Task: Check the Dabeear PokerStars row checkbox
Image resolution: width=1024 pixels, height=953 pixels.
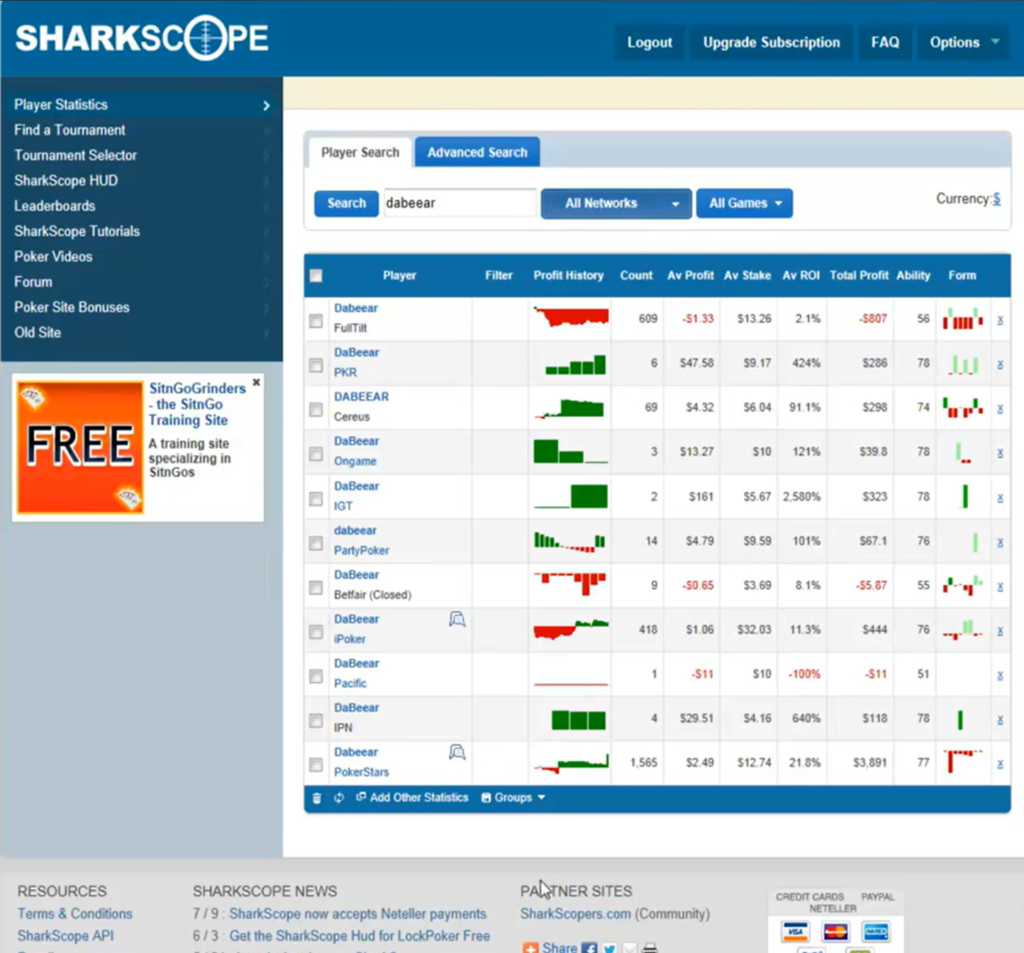Action: coord(316,765)
